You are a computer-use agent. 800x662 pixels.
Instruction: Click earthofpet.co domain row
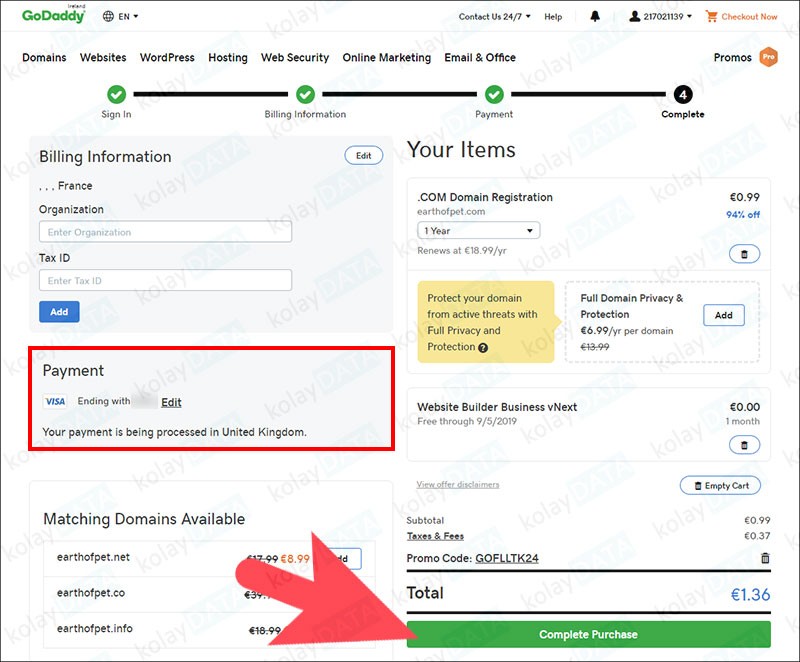pyautogui.click(x=209, y=594)
